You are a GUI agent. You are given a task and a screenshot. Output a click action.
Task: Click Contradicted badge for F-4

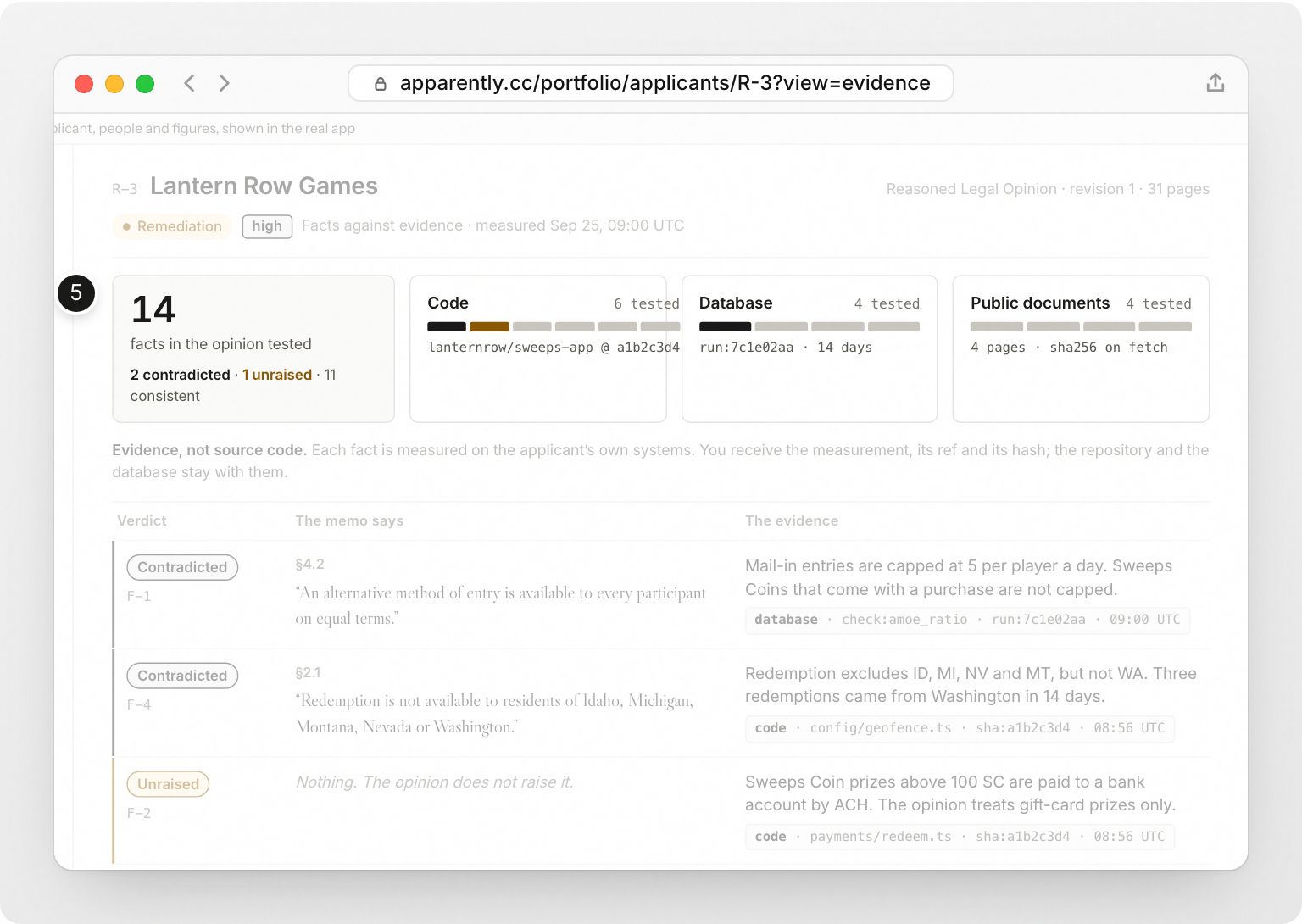[x=182, y=676]
